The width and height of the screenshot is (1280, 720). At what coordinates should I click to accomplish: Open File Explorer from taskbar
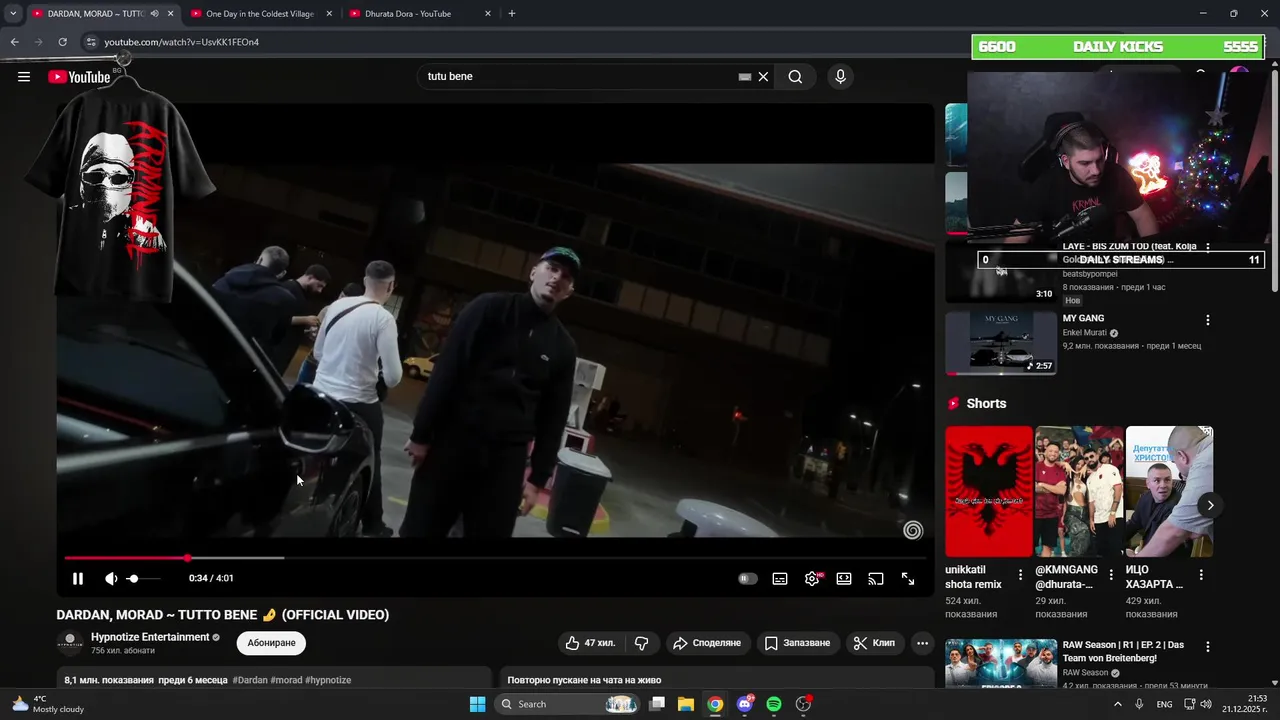(686, 704)
